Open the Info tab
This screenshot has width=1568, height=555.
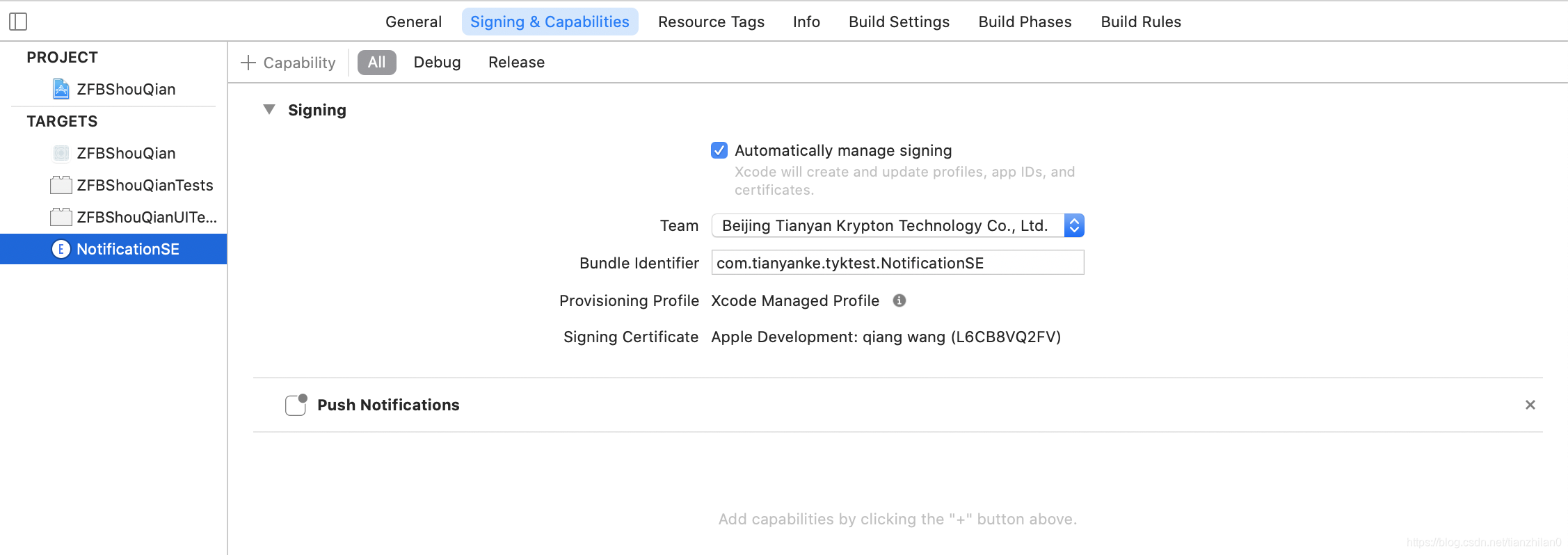pyautogui.click(x=806, y=22)
